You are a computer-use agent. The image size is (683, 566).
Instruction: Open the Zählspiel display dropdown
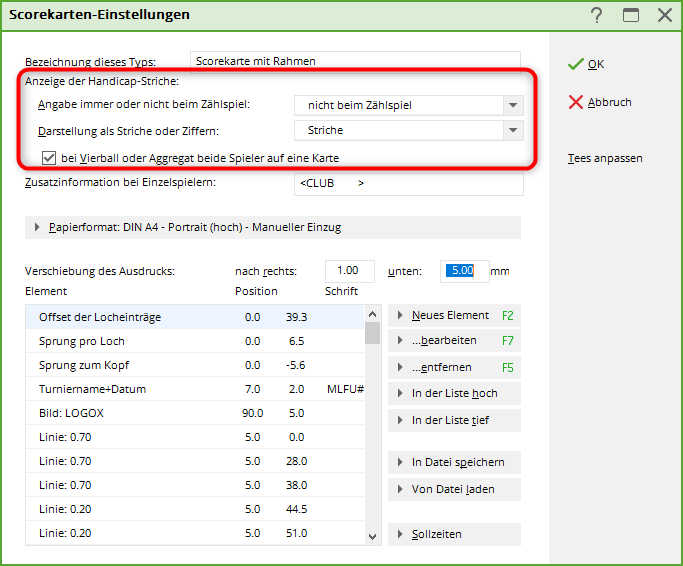click(513, 105)
